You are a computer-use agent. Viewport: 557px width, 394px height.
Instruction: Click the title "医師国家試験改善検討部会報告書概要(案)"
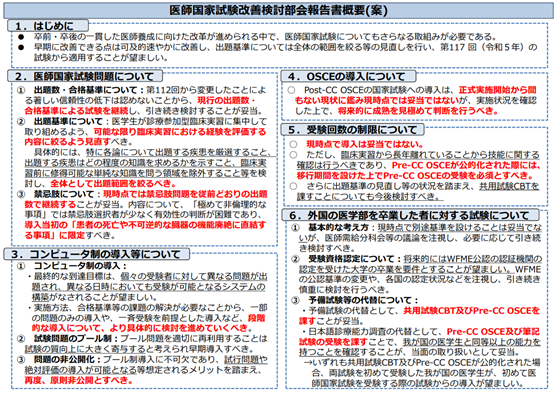coord(278,10)
